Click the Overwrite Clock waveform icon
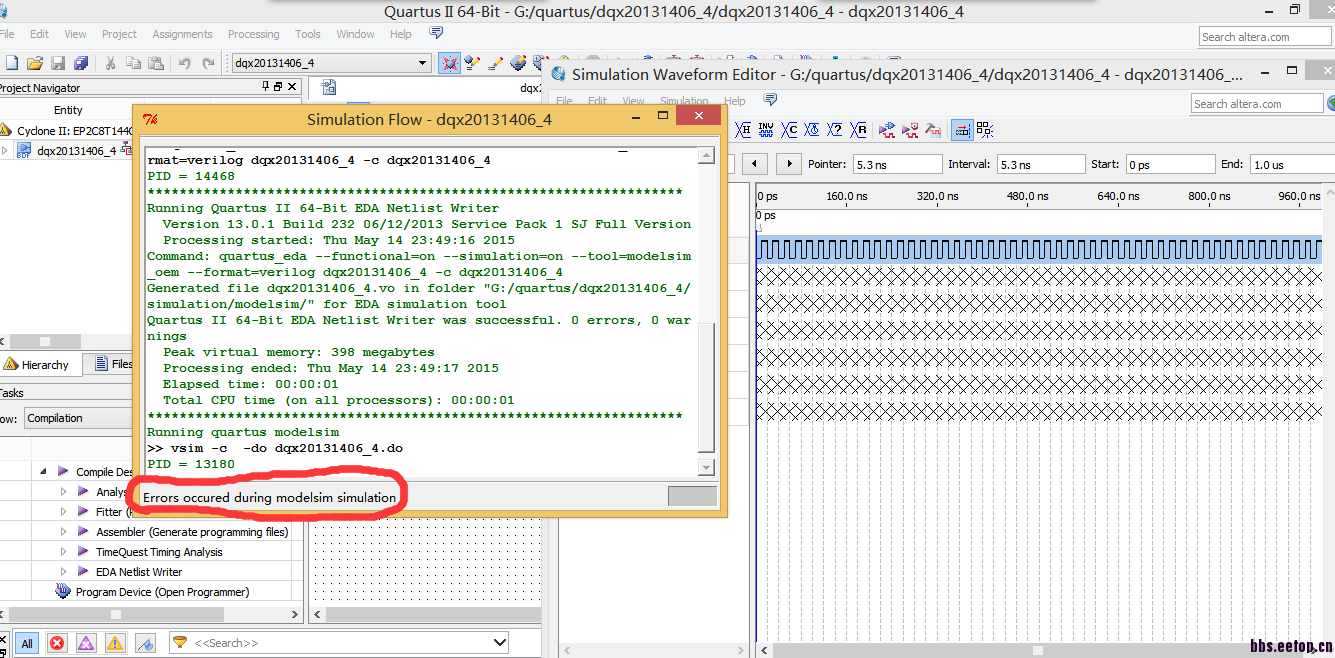The width and height of the screenshot is (1335, 658). point(812,129)
